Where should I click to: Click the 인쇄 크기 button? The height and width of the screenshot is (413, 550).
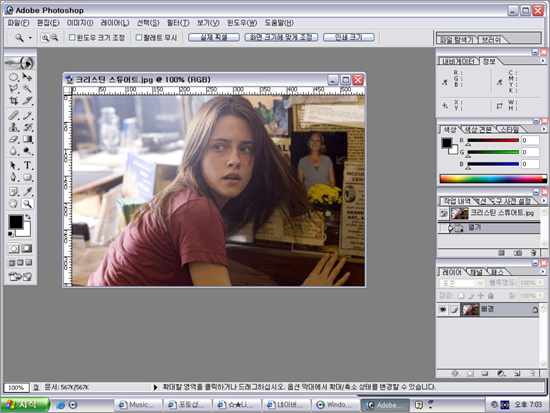click(x=349, y=37)
